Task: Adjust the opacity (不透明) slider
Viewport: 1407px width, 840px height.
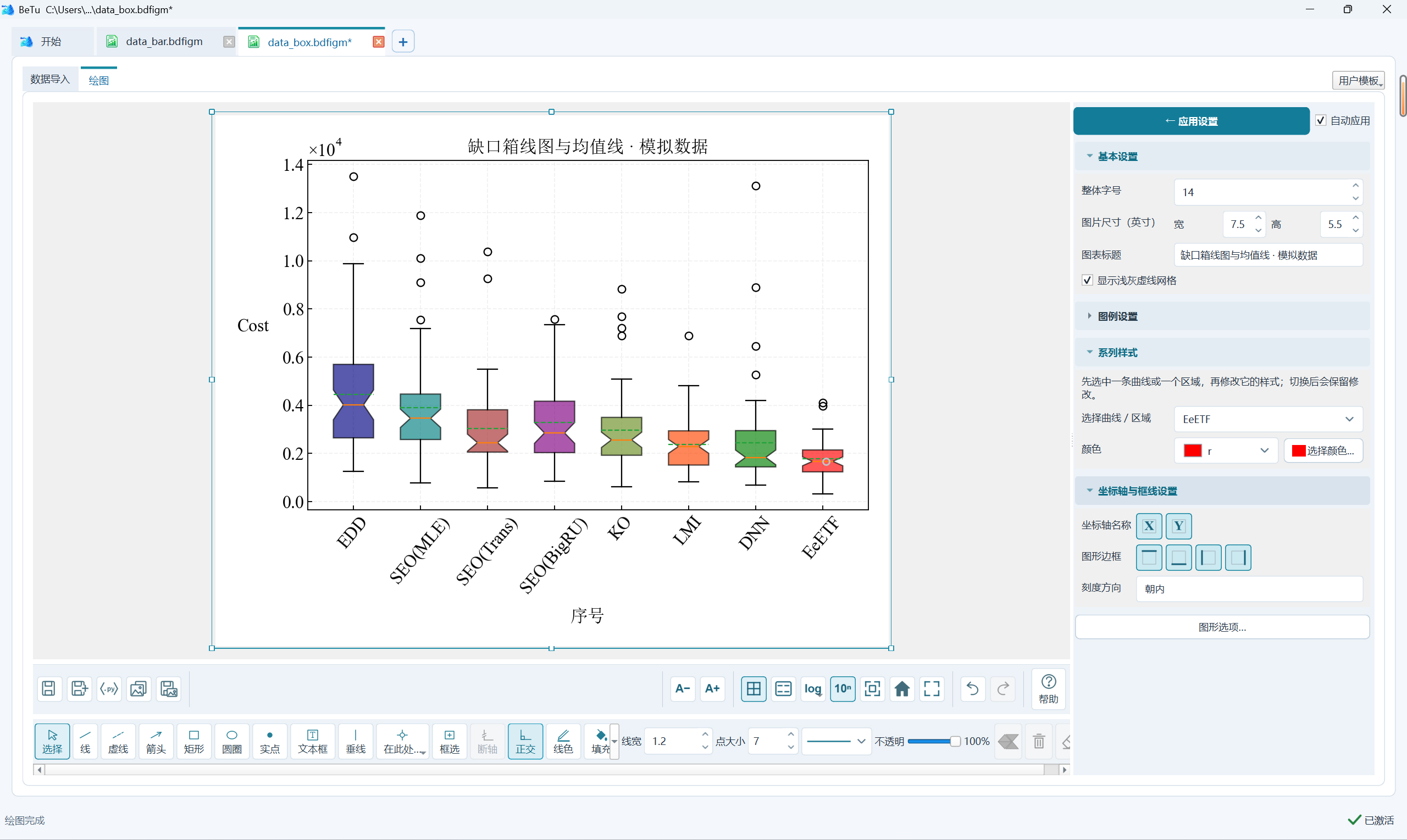Action: coord(934,741)
